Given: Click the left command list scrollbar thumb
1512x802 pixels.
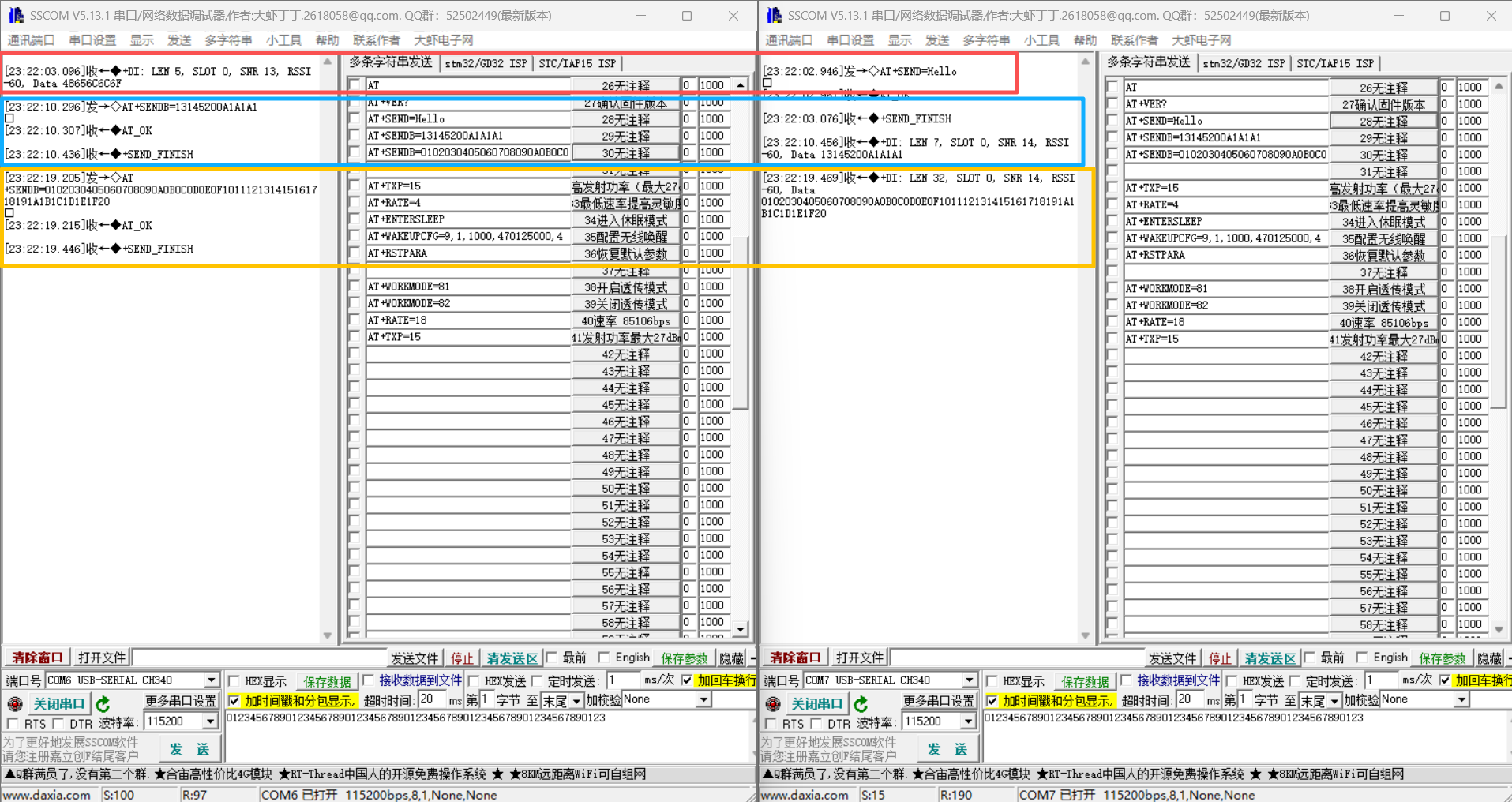Looking at the screenshot, I should point(741,324).
